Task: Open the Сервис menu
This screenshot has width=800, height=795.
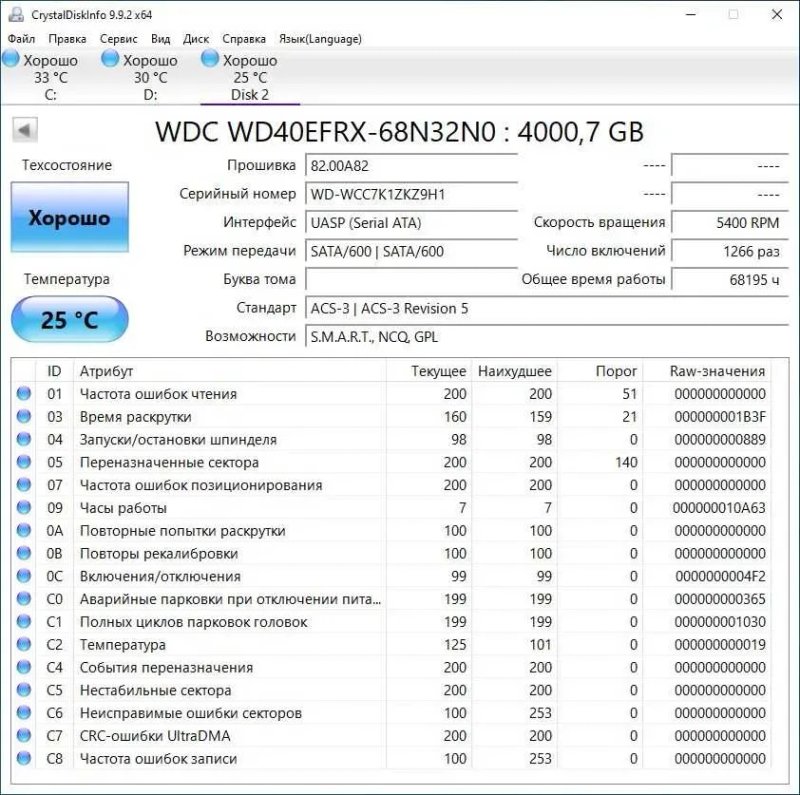Action: (x=118, y=39)
